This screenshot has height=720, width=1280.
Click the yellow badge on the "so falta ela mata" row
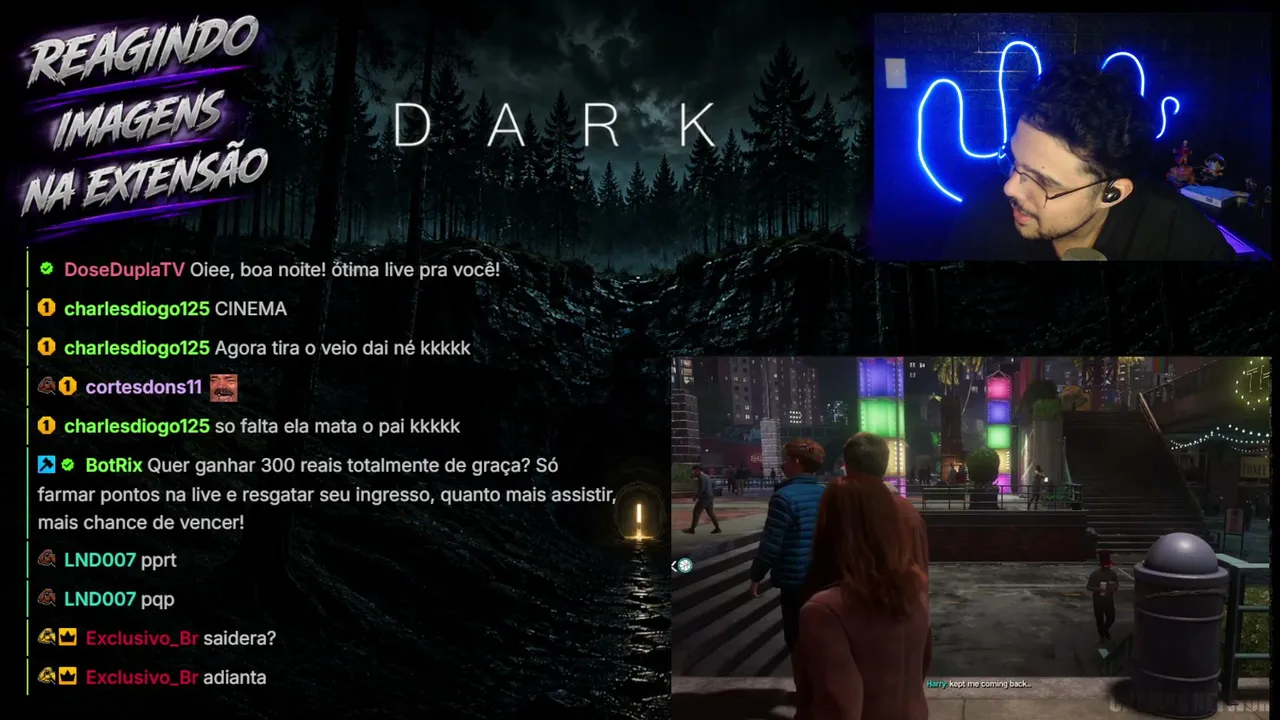(46, 426)
